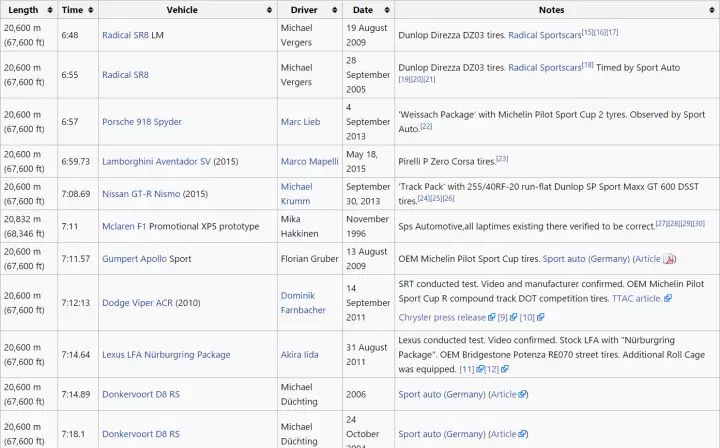The image size is (720, 448).
Task: Open Donkervoort D8 RS link in 7:18.1 row
Action: [141, 434]
